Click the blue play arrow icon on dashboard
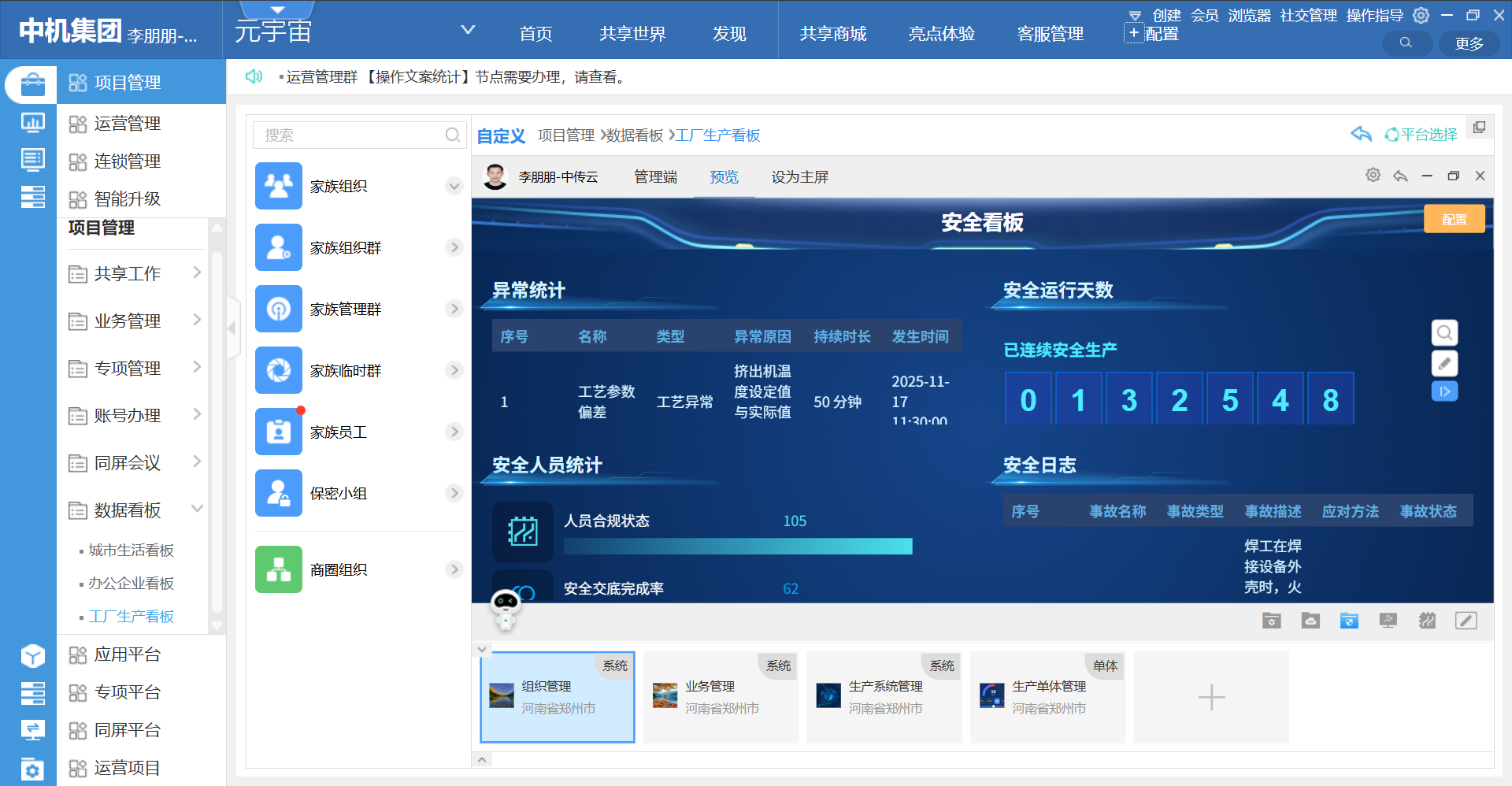 point(1444,391)
